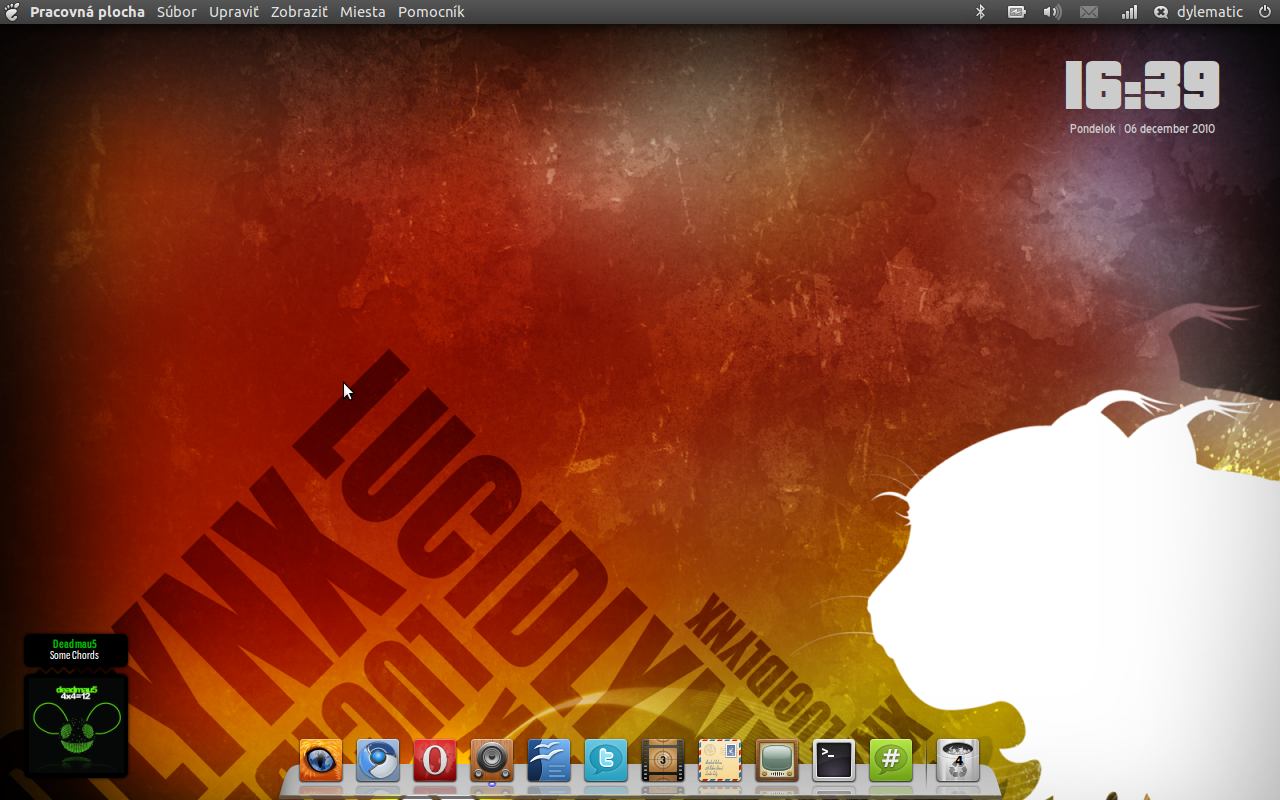Open the sound volume indicator
The height and width of the screenshot is (800, 1280).
(1052, 12)
